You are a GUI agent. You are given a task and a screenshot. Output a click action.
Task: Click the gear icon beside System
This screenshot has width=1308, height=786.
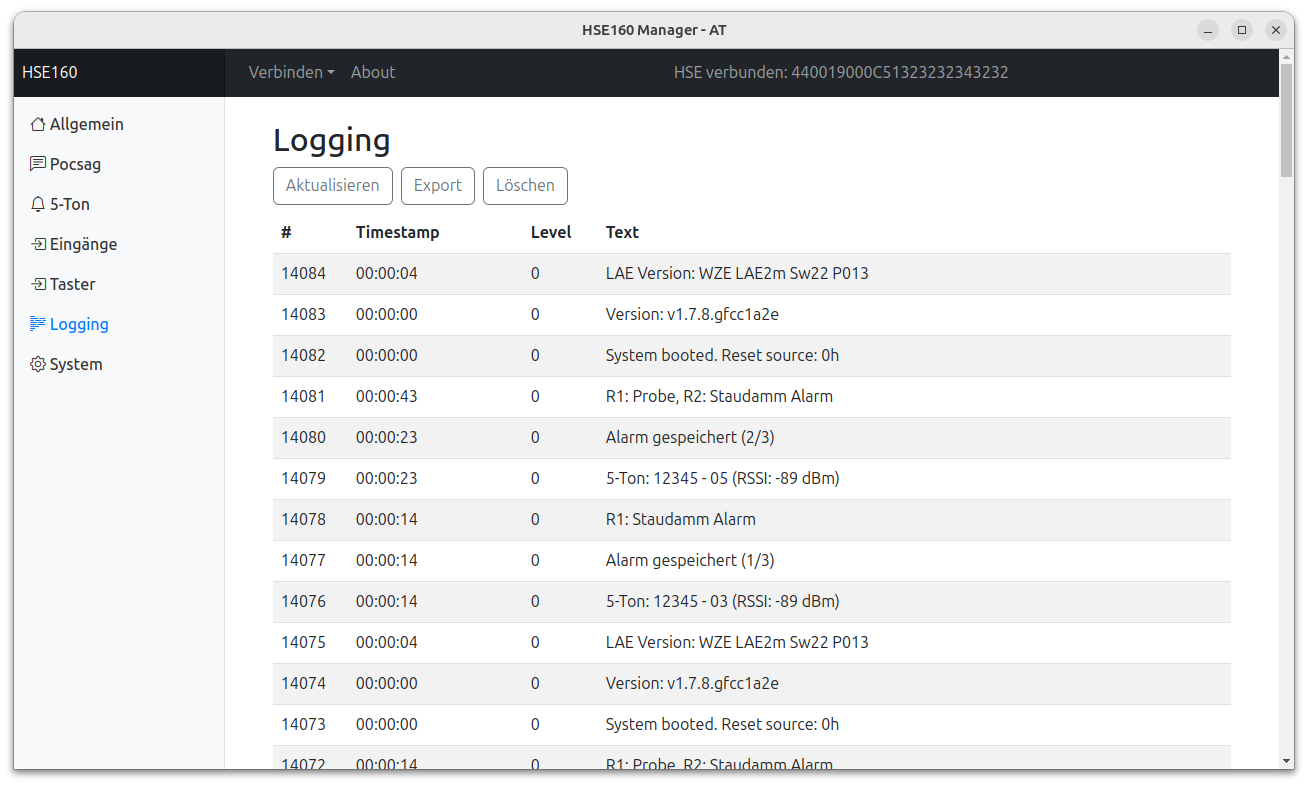[38, 364]
